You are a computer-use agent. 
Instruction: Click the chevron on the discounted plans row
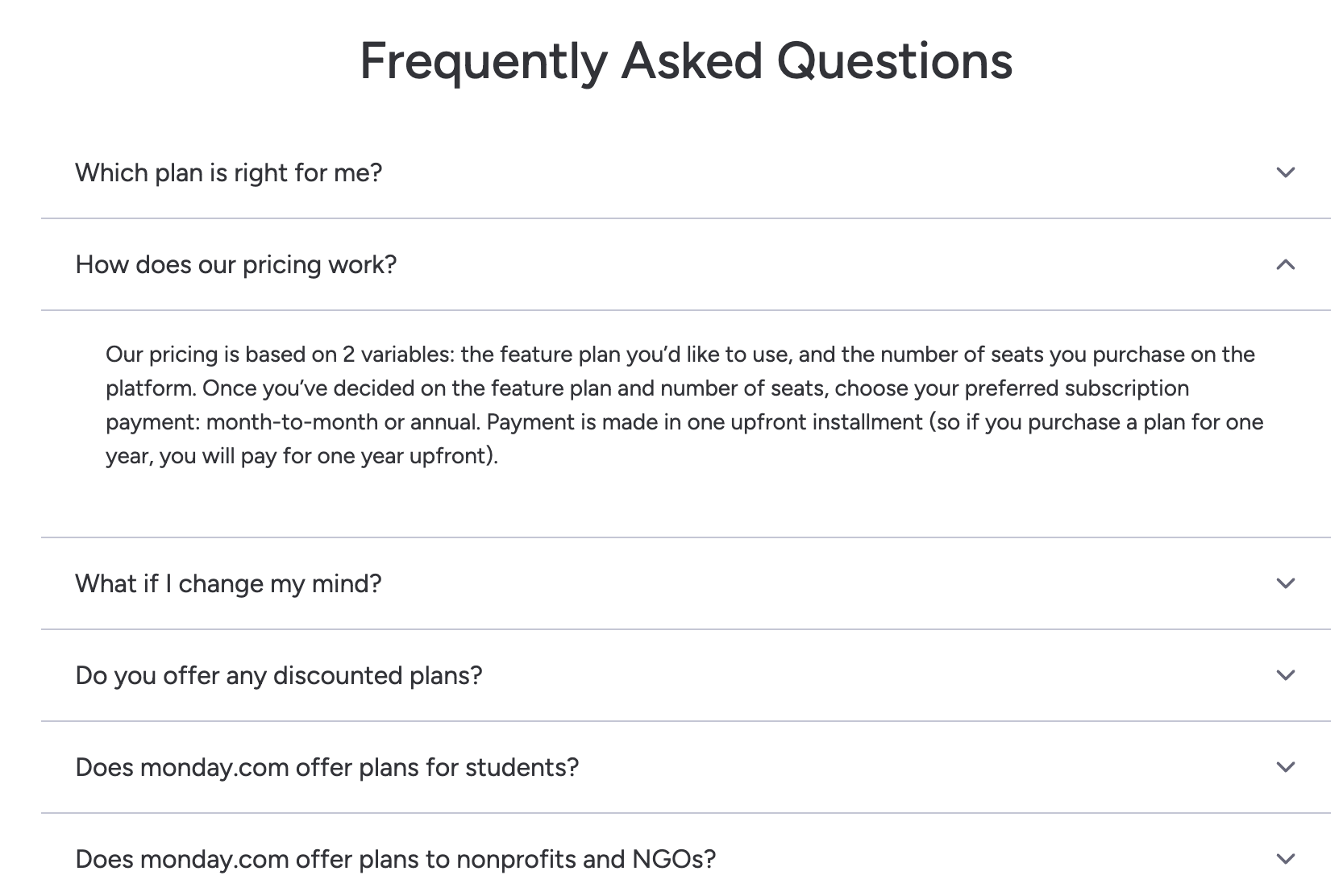(x=1287, y=677)
